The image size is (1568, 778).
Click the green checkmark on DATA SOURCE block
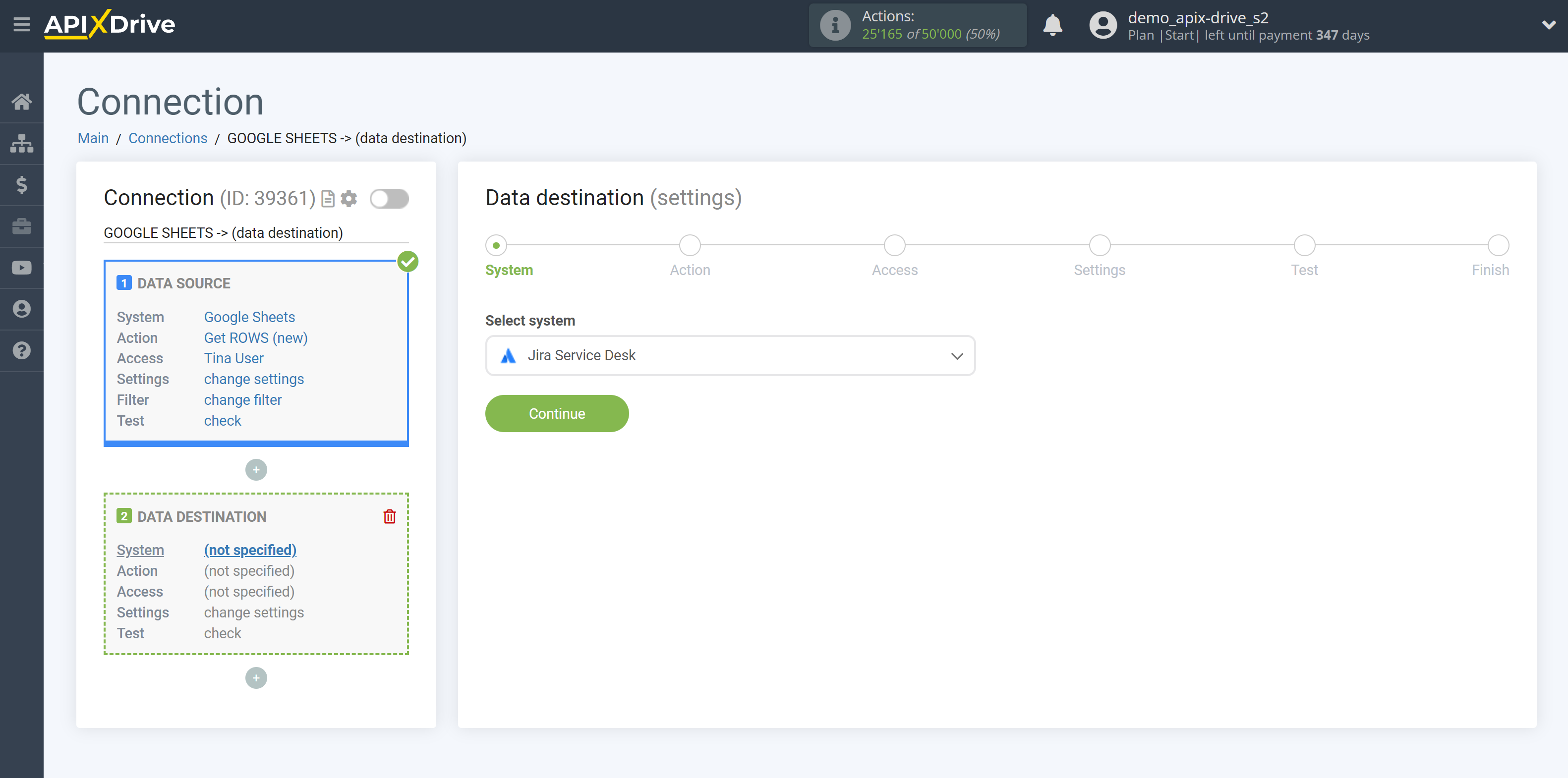(x=407, y=262)
